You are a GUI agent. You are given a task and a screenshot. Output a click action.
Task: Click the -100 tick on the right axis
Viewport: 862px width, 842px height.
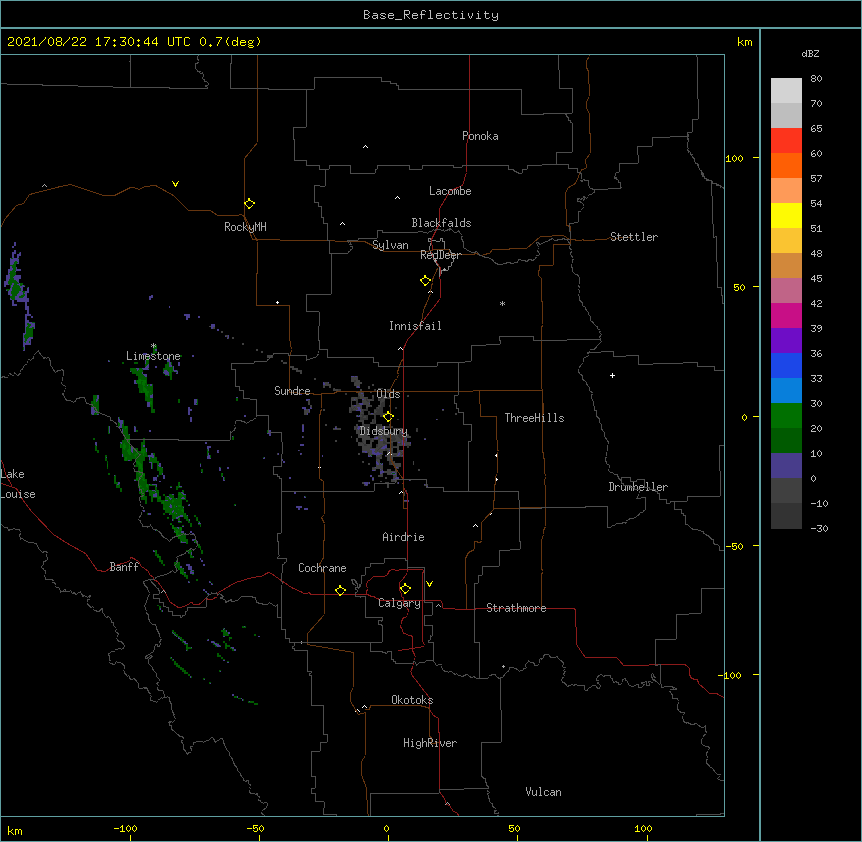coord(731,675)
